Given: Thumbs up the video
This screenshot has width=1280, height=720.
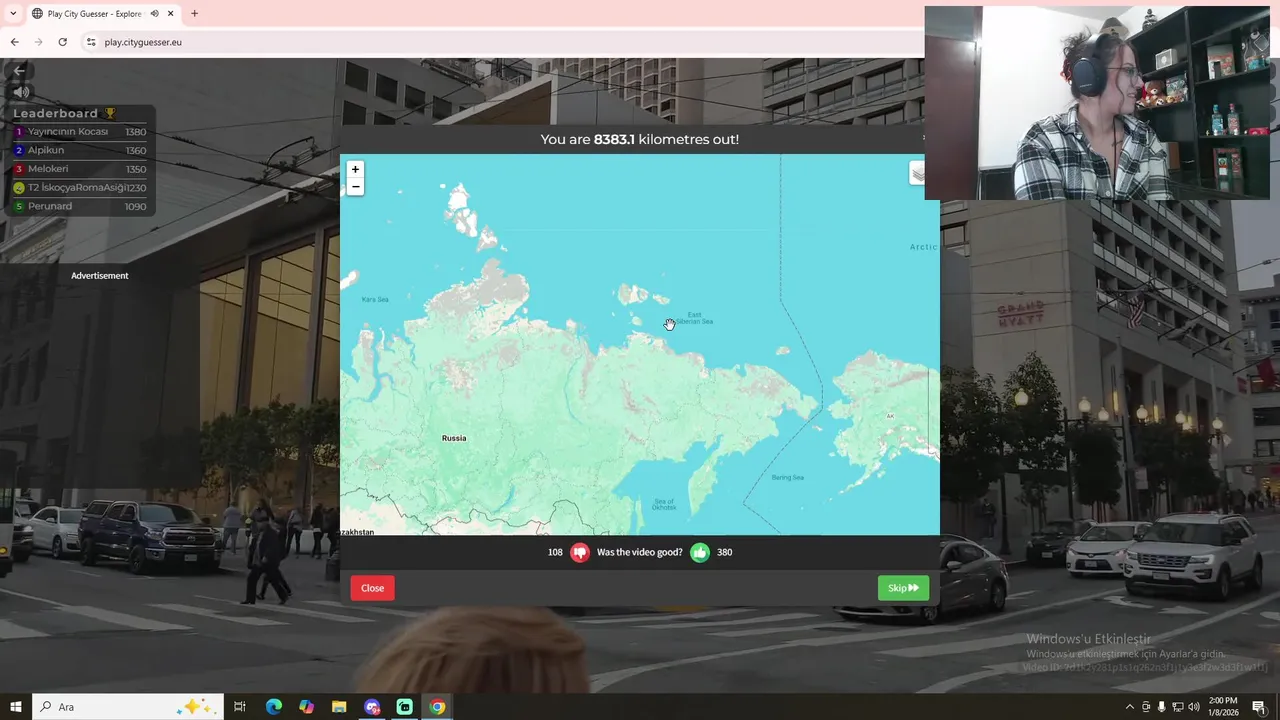Looking at the screenshot, I should click(x=700, y=552).
